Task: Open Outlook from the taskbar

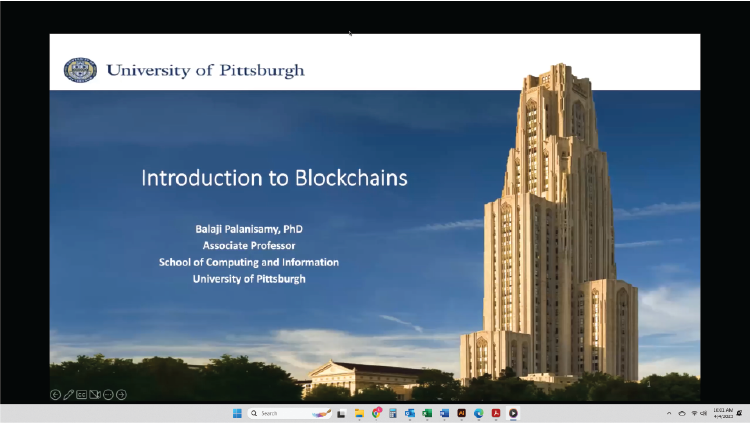Action: (410, 413)
